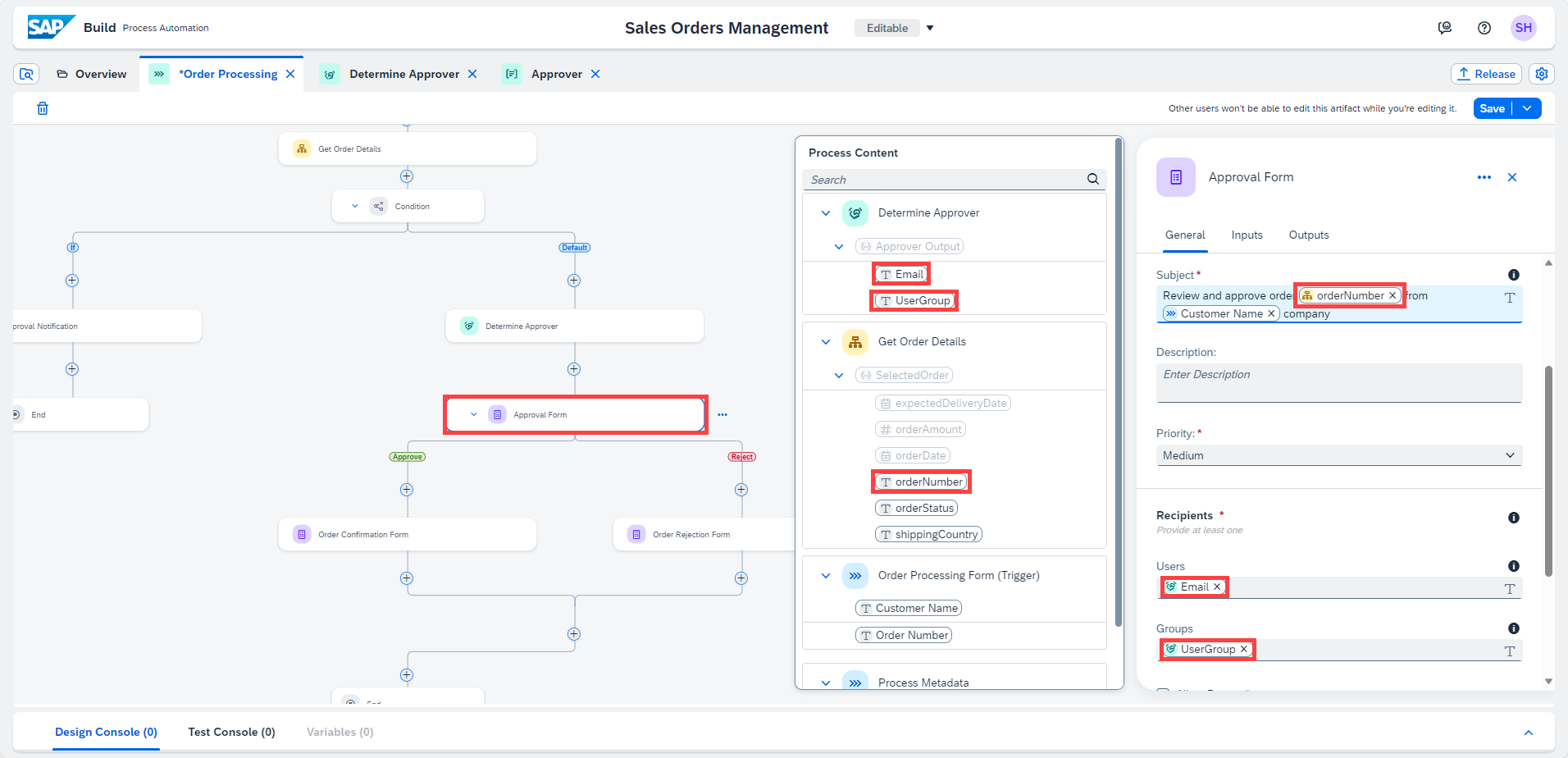The image size is (1568, 758).
Task: Open the project search explorer icon
Action: (26, 74)
